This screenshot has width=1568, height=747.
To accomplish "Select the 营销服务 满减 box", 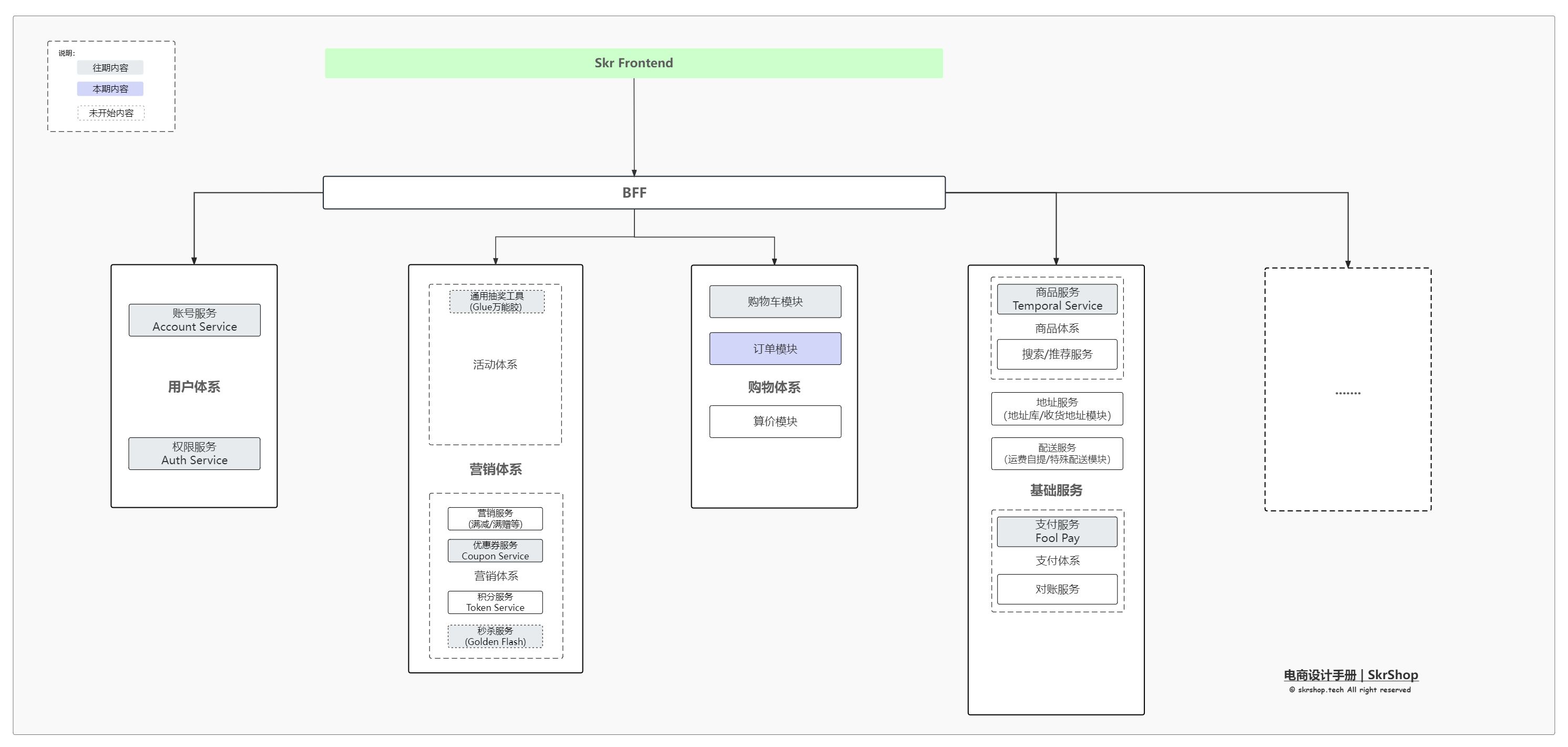I will point(495,519).
